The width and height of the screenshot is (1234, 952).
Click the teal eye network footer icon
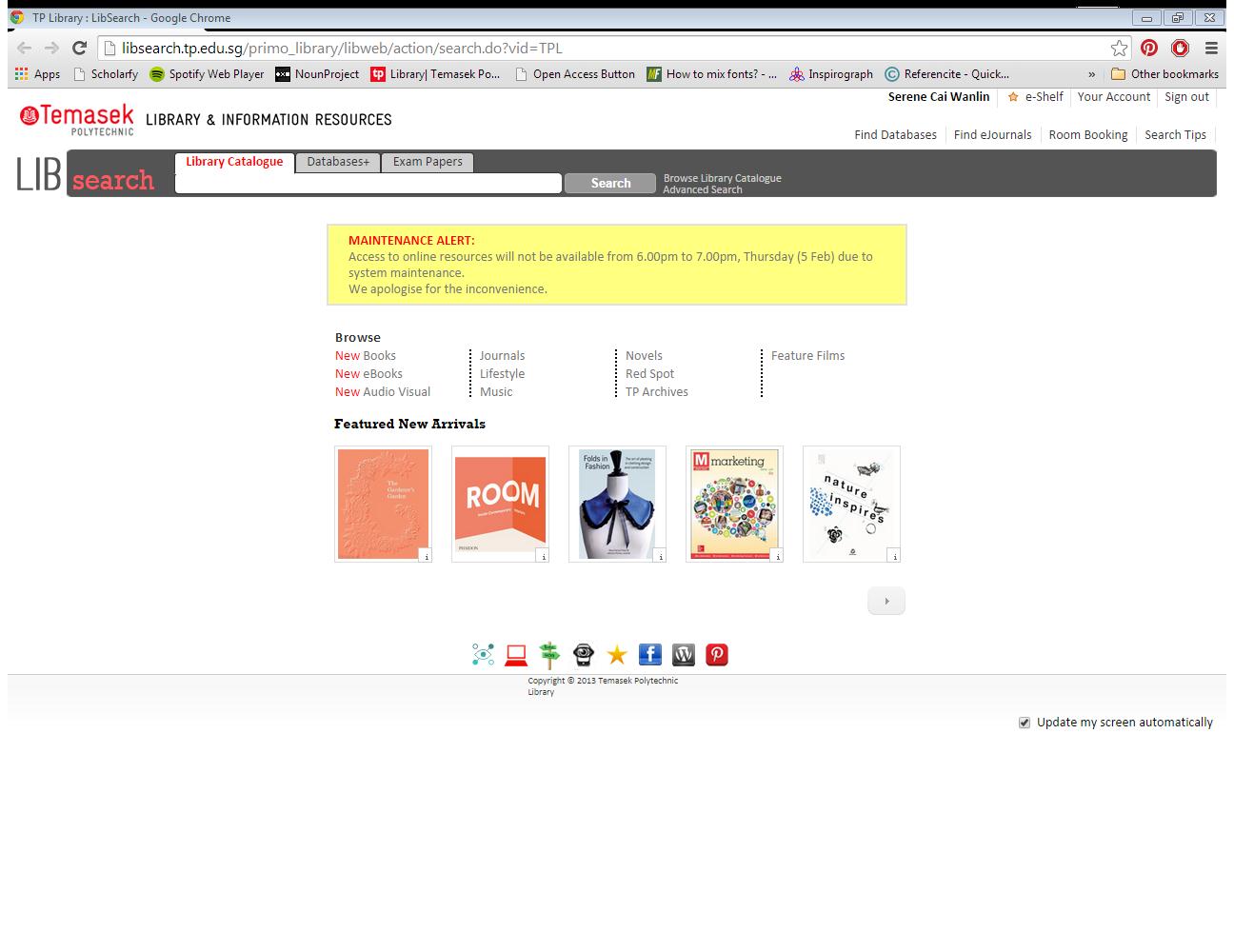tap(483, 654)
